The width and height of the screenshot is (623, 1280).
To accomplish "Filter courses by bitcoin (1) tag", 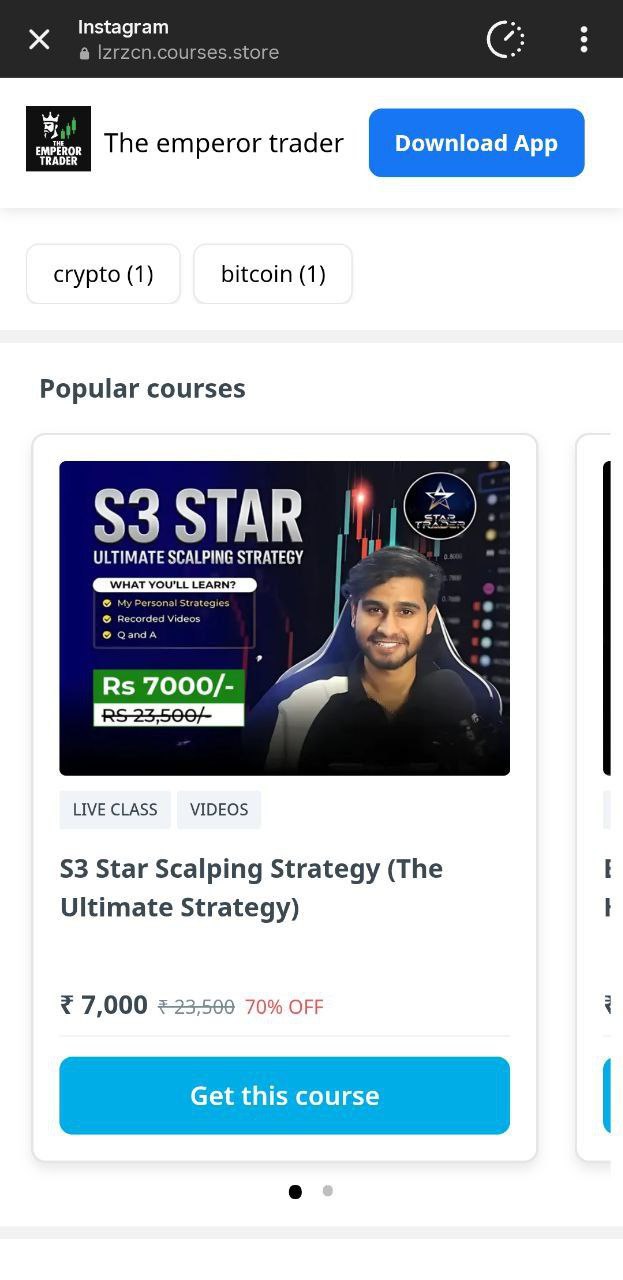I will click(x=273, y=274).
